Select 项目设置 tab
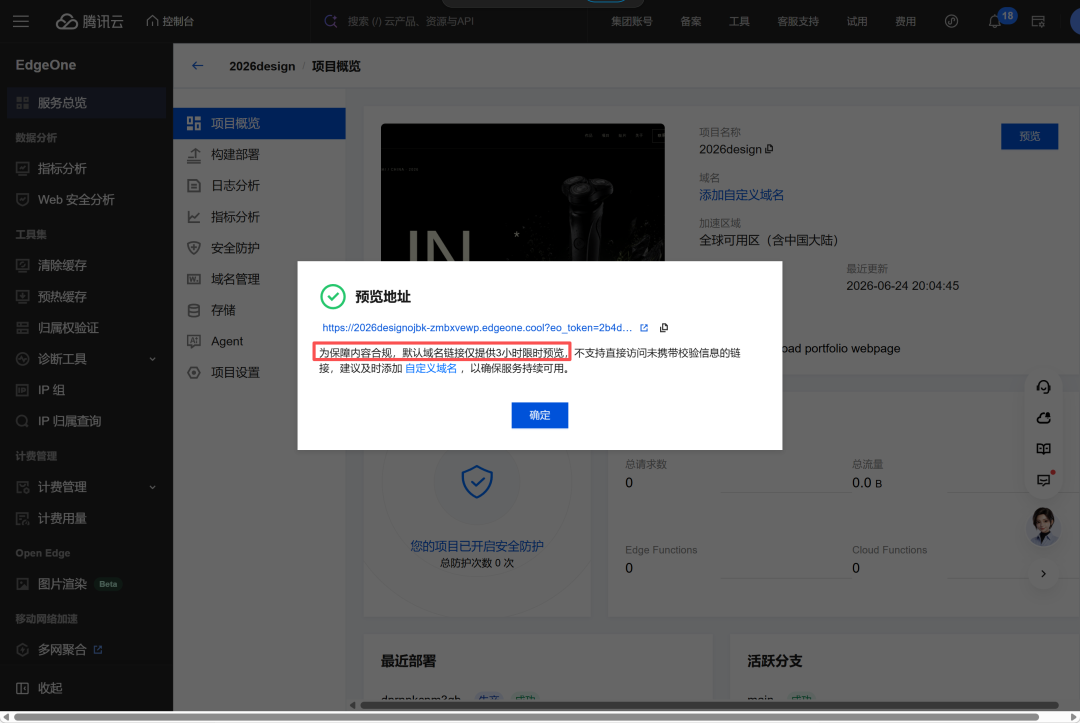This screenshot has height=723, width=1080. pos(234,373)
